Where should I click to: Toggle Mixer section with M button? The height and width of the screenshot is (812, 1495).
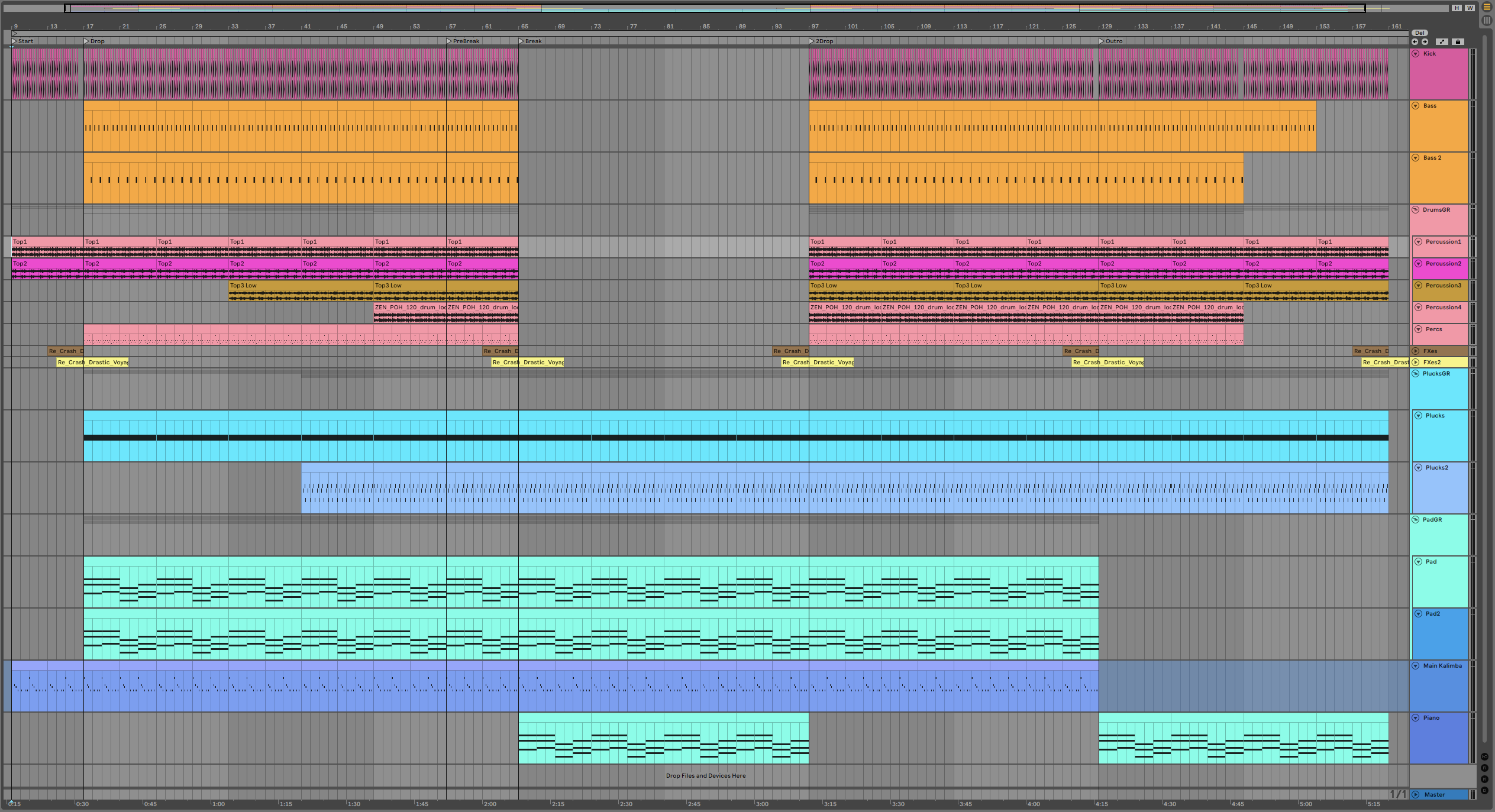tap(1484, 779)
